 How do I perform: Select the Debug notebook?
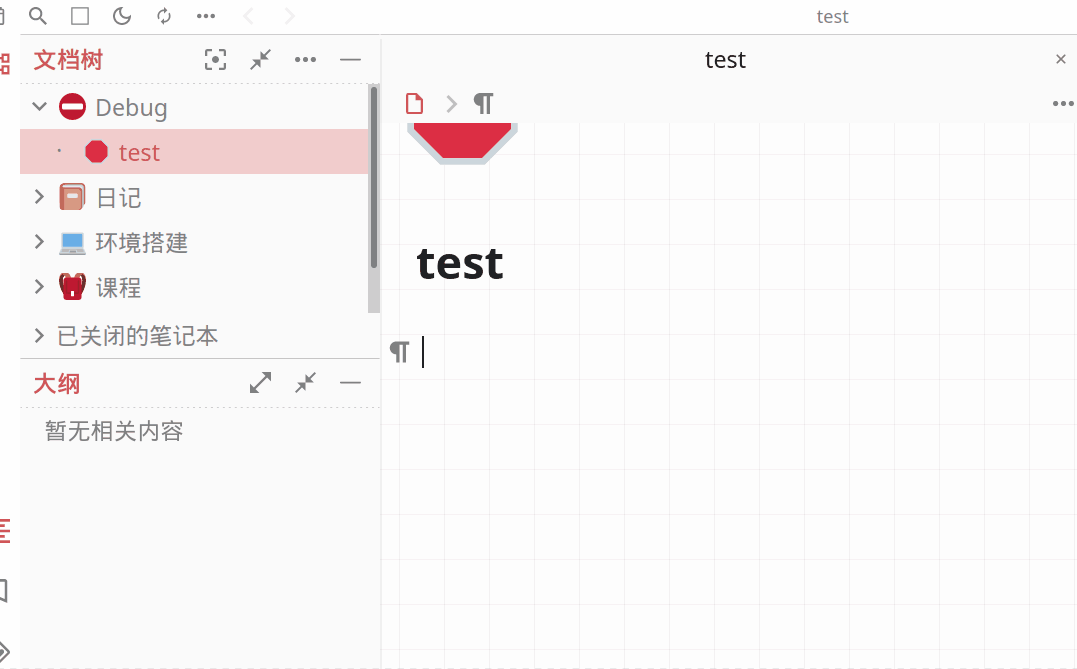(131, 108)
